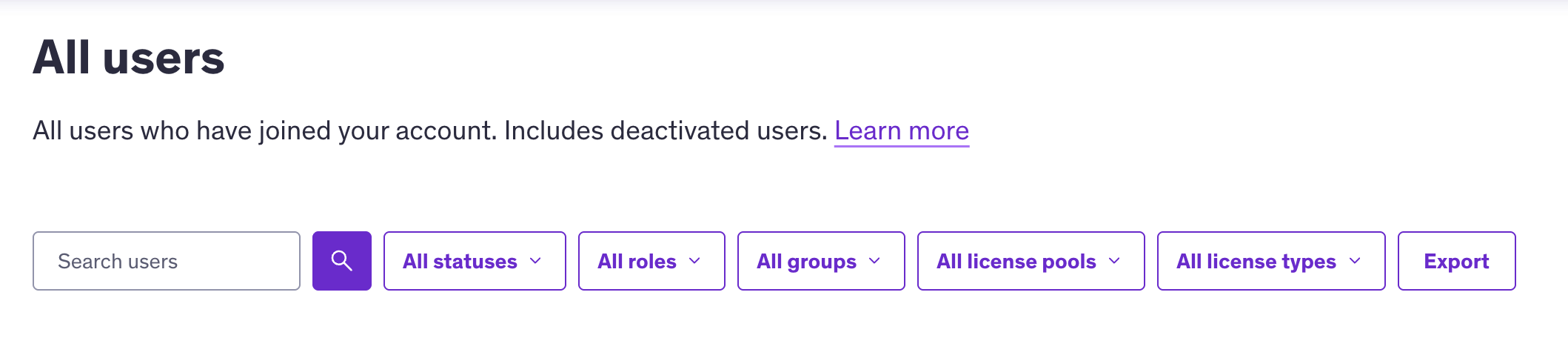The image size is (1568, 338).
Task: Click the Search users placeholder text
Action: (x=118, y=262)
